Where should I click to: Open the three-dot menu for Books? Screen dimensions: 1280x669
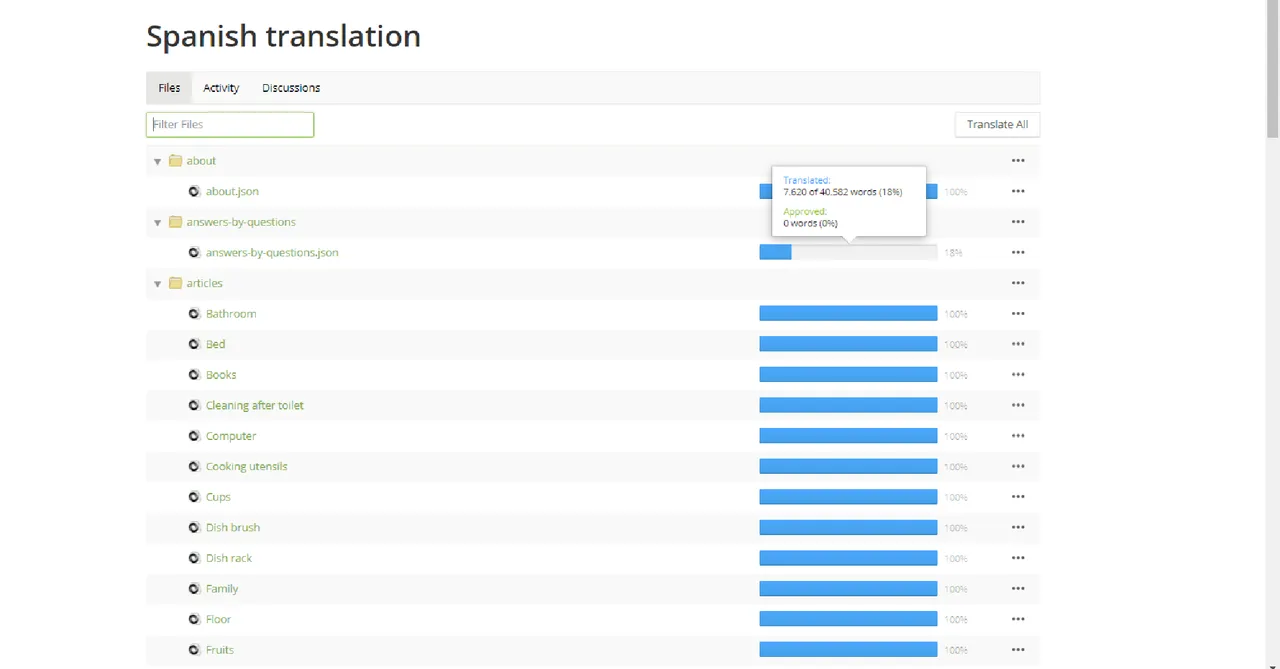tap(1017, 375)
